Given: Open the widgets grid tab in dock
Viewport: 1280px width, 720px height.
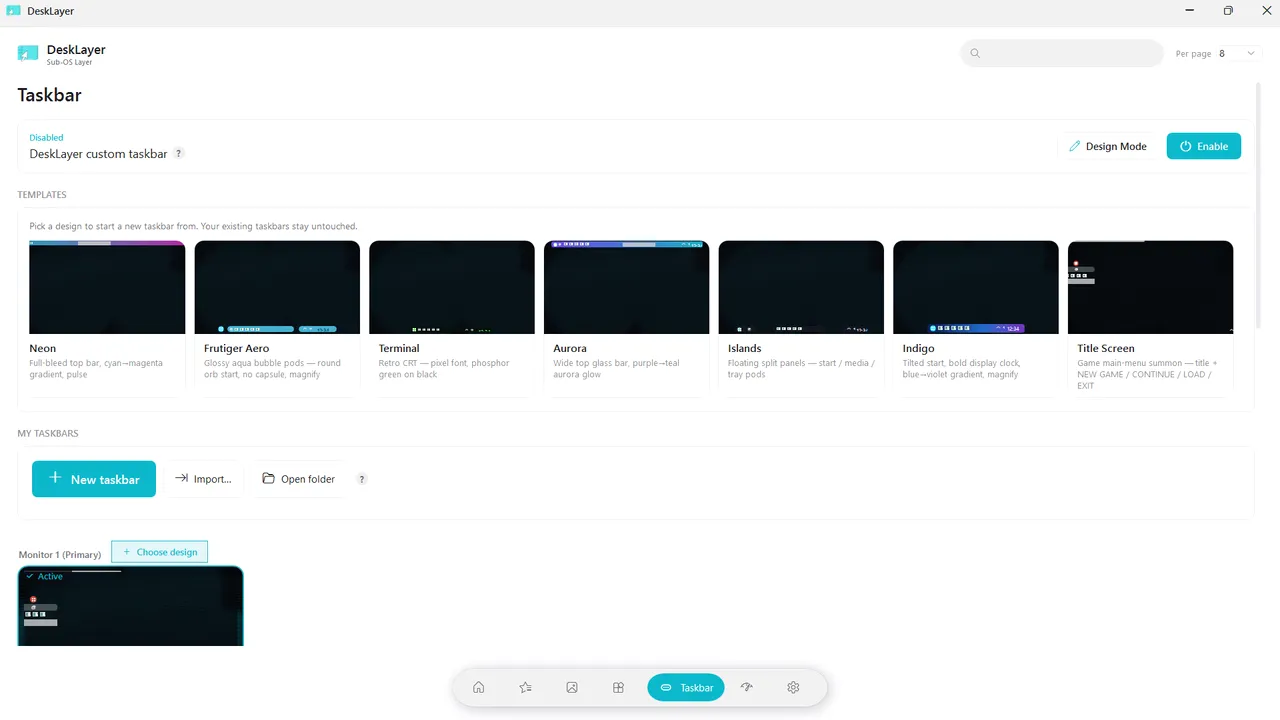Looking at the screenshot, I should [618, 687].
